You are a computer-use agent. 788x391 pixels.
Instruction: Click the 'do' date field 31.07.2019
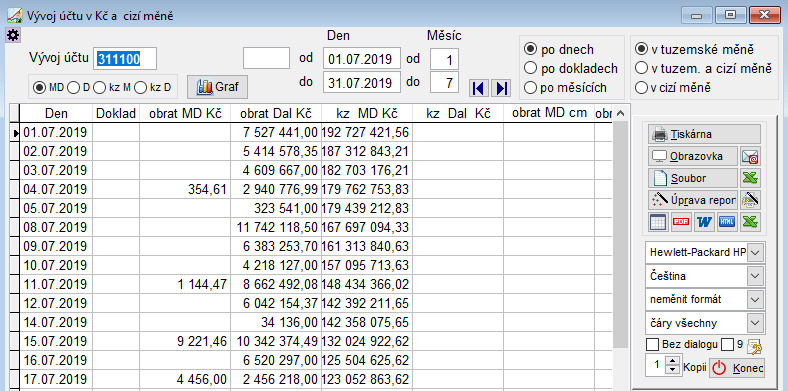(362, 82)
